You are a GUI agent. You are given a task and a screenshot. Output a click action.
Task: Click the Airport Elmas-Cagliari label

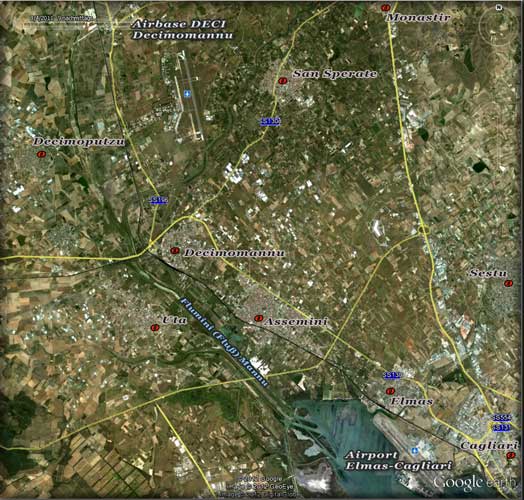coord(399,460)
